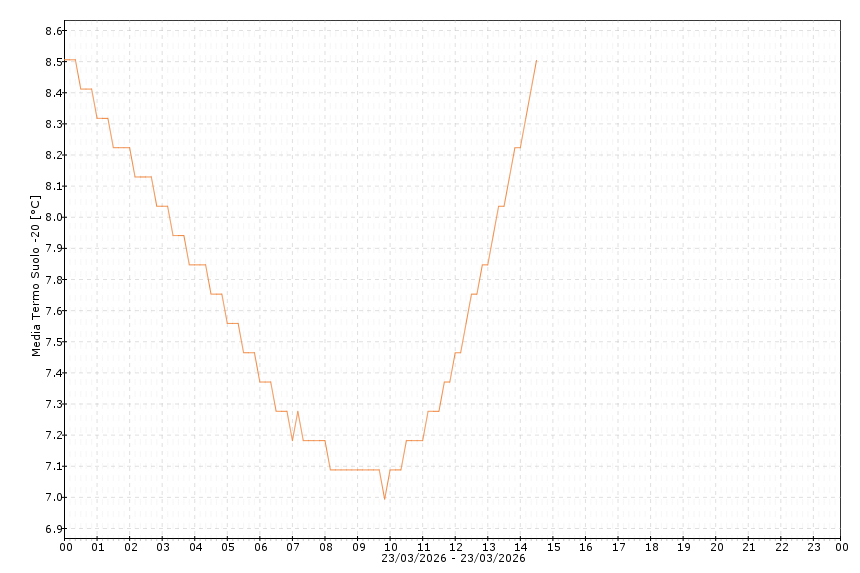Select the date range label 23/03/2026 - 23/03/2026
The width and height of the screenshot is (860, 573).
(453, 558)
